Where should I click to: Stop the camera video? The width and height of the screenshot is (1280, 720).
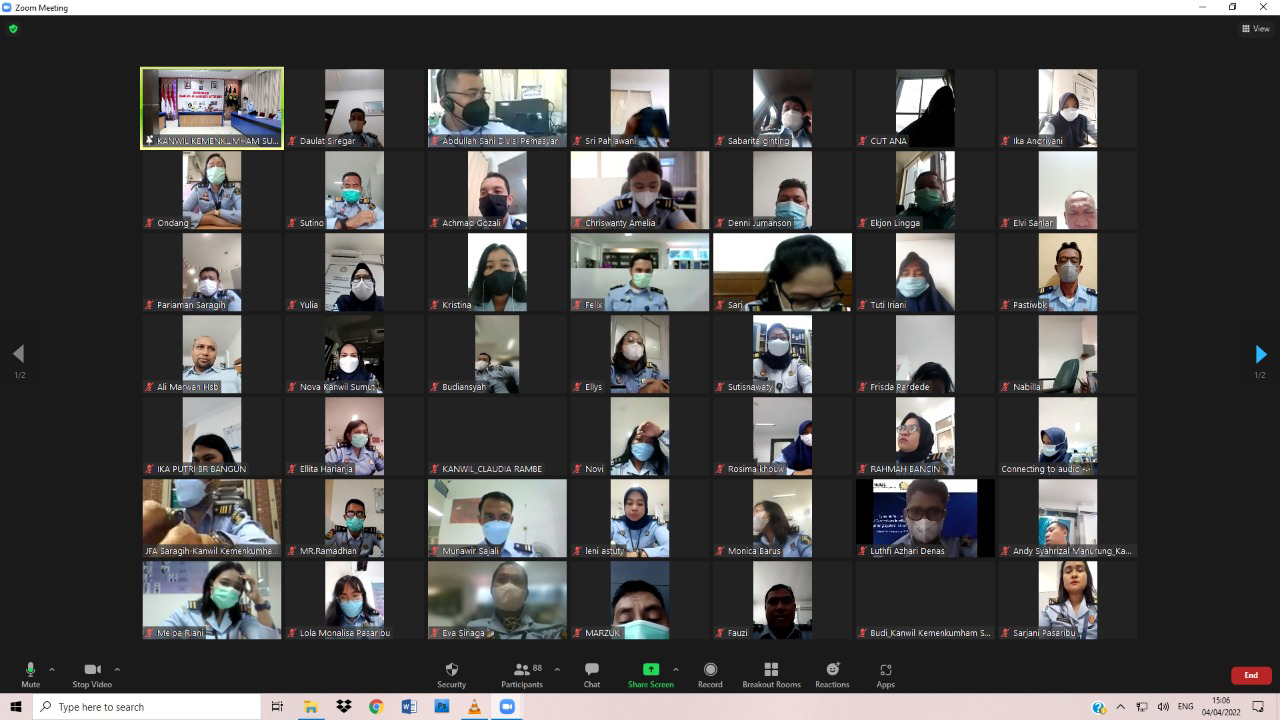92,674
